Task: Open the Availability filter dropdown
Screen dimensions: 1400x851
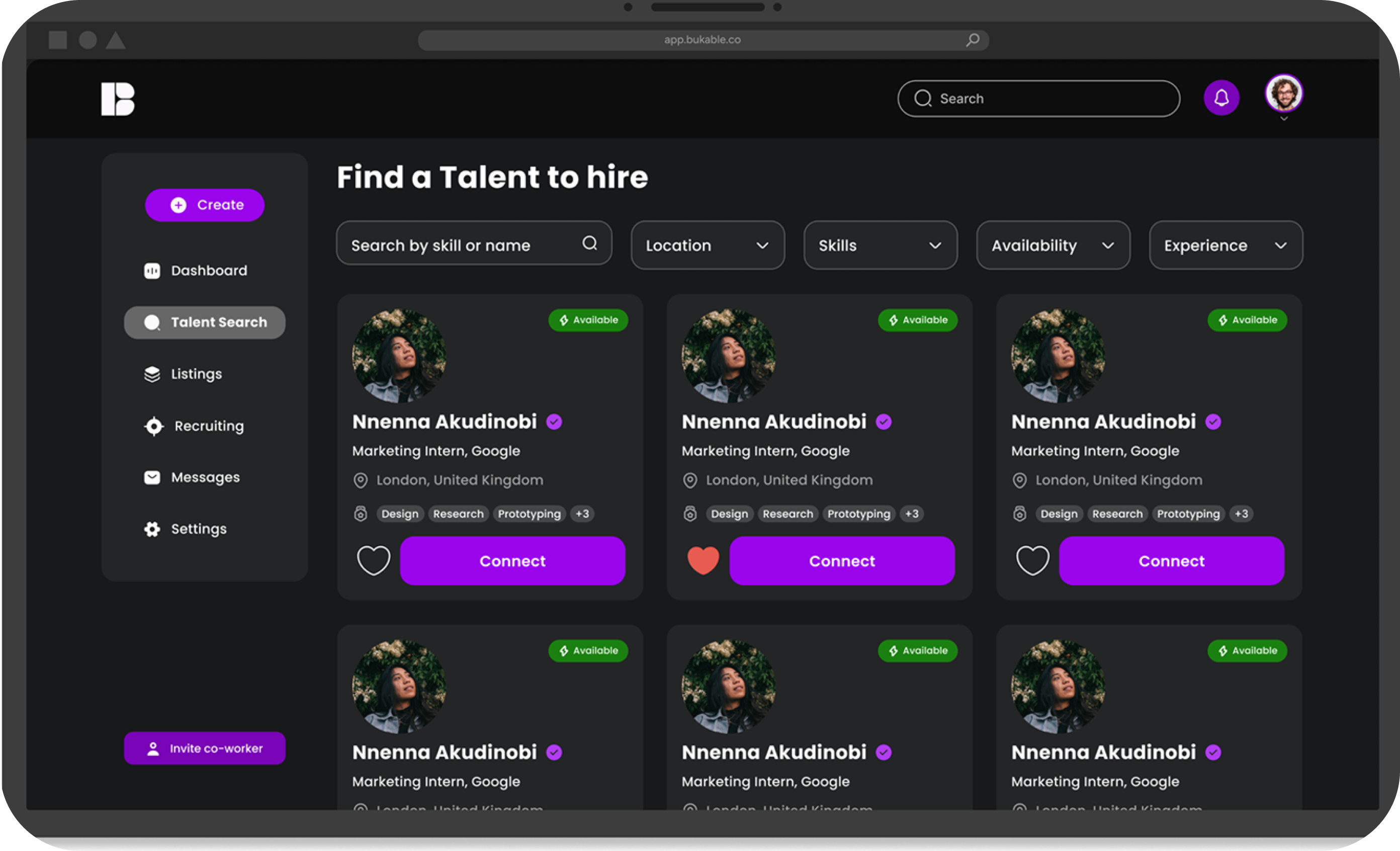Action: click(x=1053, y=245)
